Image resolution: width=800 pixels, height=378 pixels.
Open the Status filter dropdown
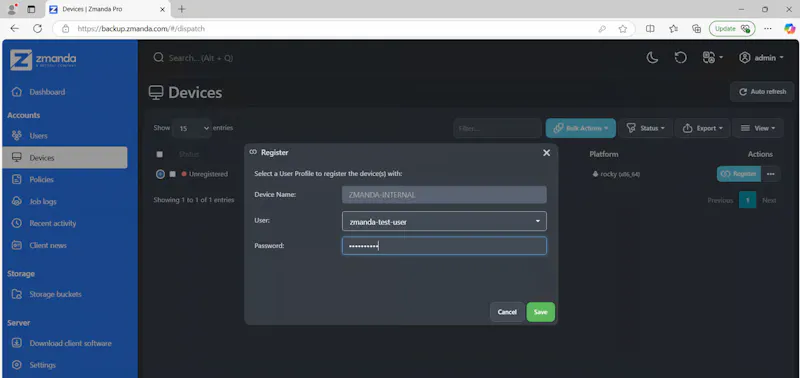pos(646,129)
